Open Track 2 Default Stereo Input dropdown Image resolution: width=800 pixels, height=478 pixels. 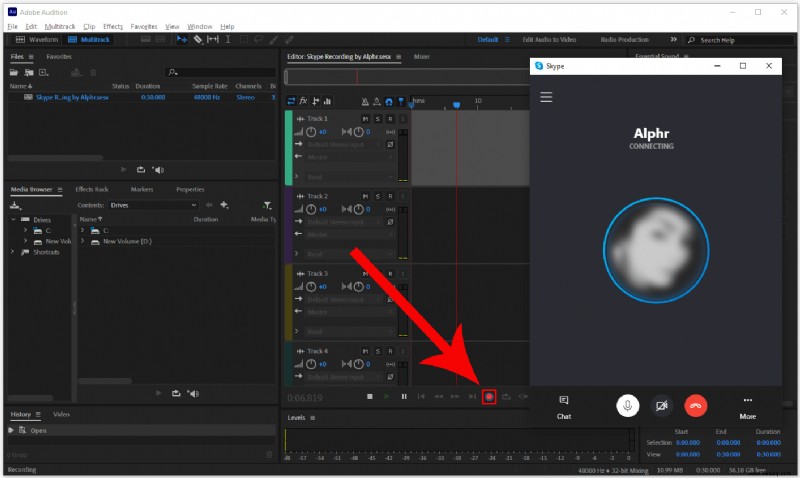pos(343,222)
